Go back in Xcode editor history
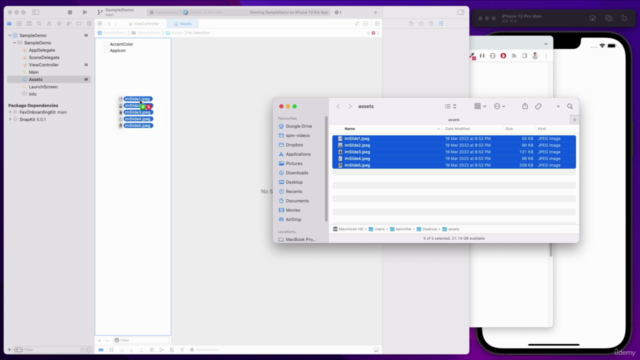Image resolution: width=640 pixels, height=360 pixels. point(109,24)
